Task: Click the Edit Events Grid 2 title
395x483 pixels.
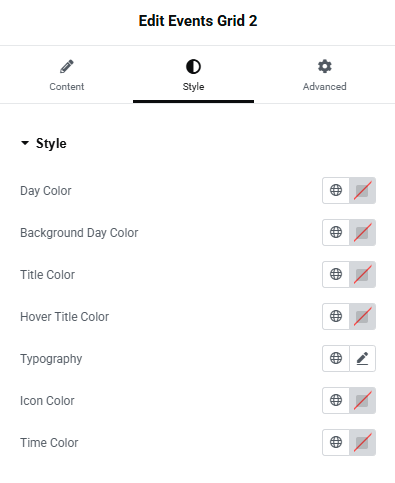Action: pos(198,21)
